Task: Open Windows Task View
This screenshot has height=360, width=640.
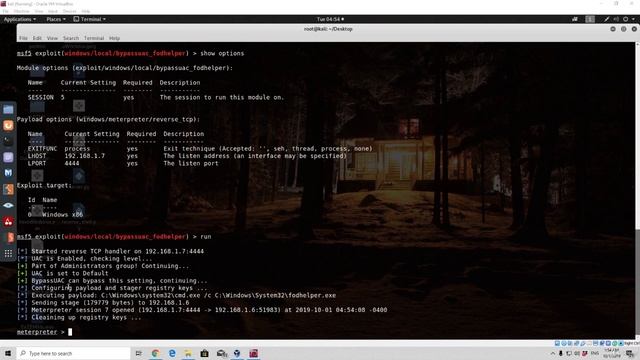Action: [138, 353]
